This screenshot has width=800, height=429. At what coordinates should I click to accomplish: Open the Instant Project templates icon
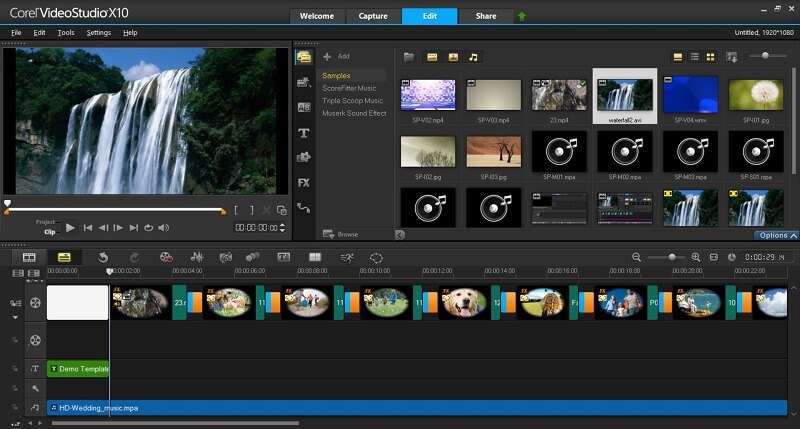click(x=304, y=82)
